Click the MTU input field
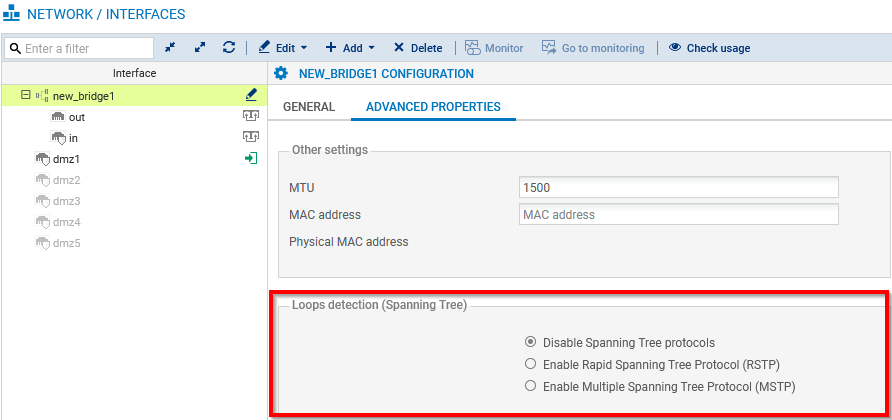This screenshot has height=420, width=892. point(678,187)
